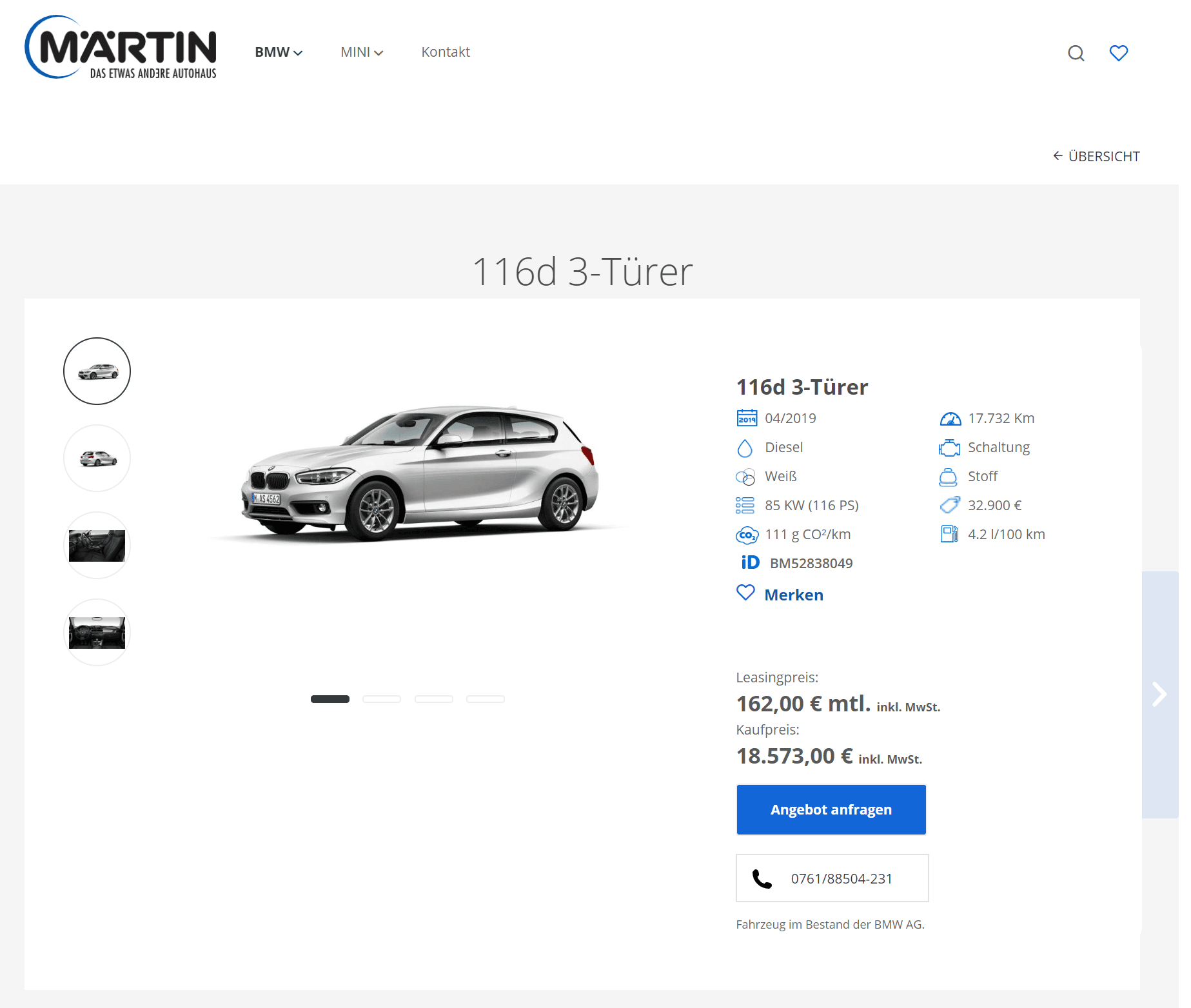This screenshot has width=1191, height=1008.
Task: Click the 17.732 Km mileage text
Action: (1001, 419)
